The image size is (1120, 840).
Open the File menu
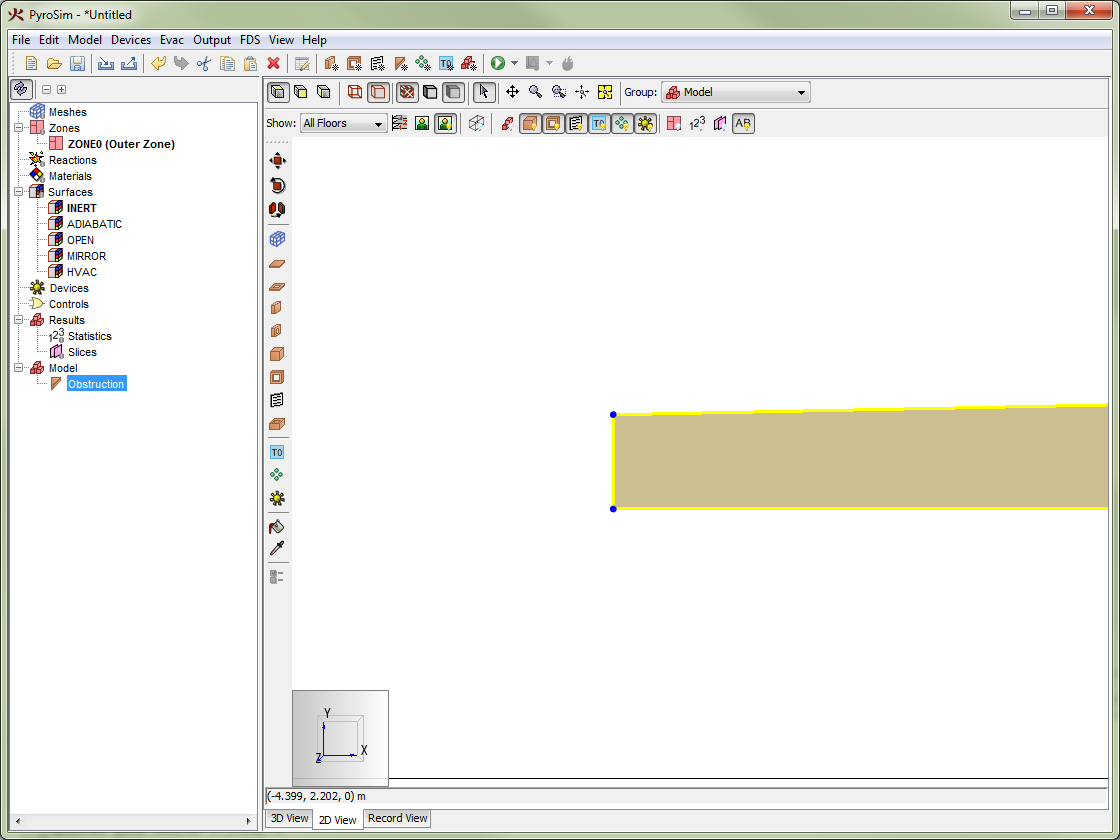[x=21, y=40]
